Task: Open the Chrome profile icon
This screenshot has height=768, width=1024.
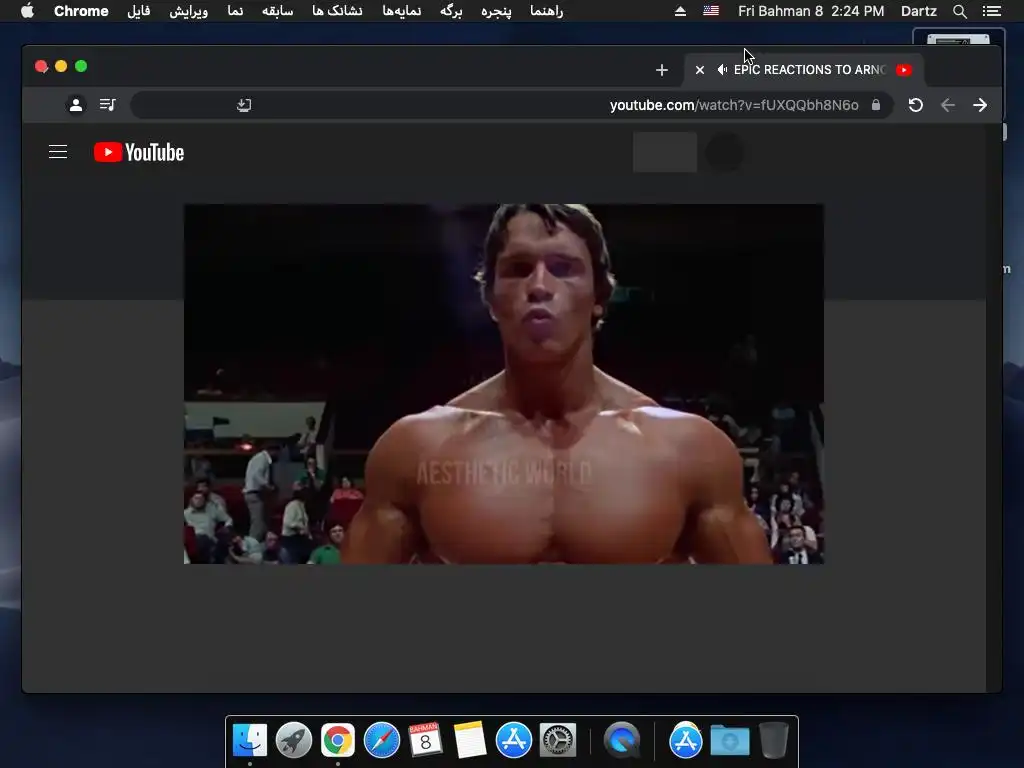Action: click(76, 104)
